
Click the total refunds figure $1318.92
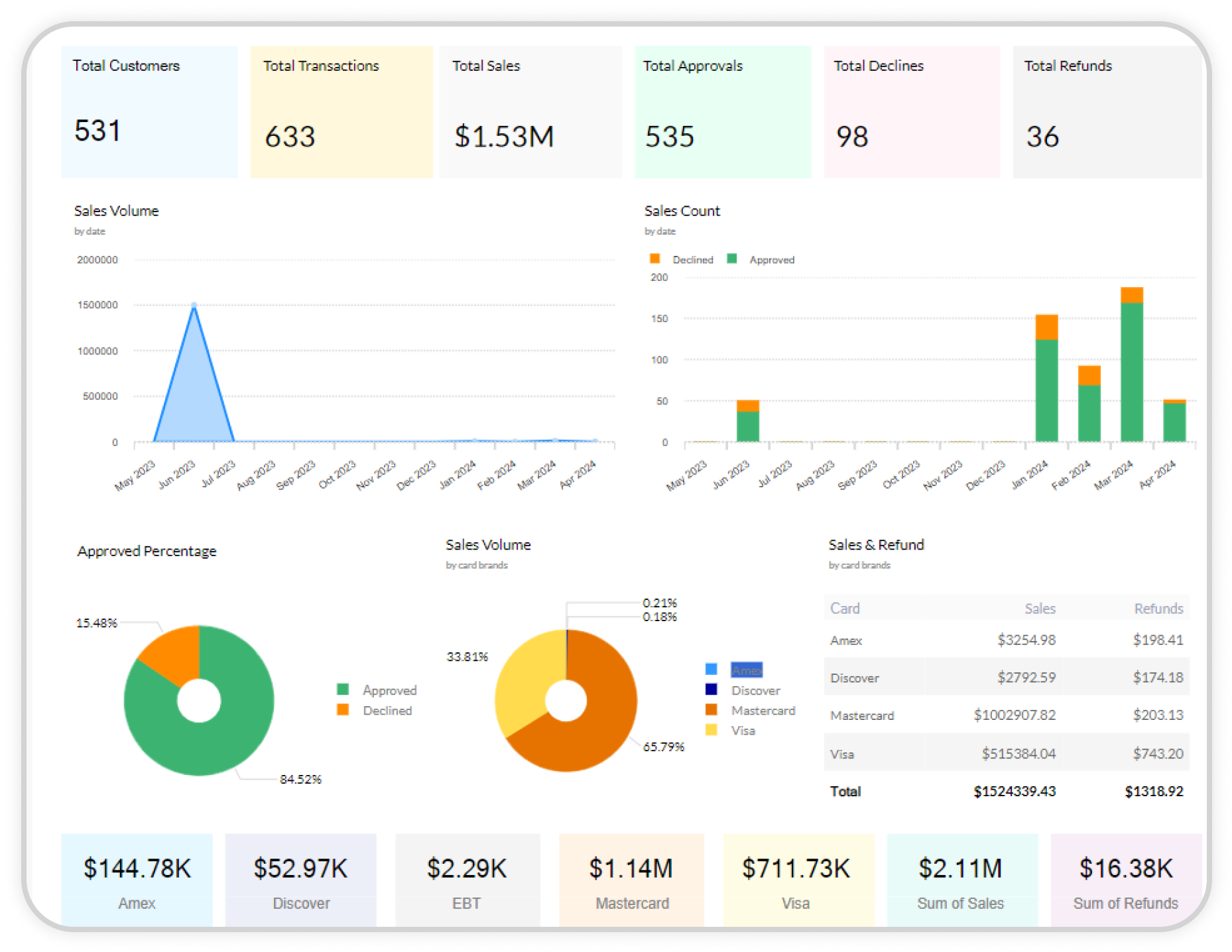click(1154, 791)
